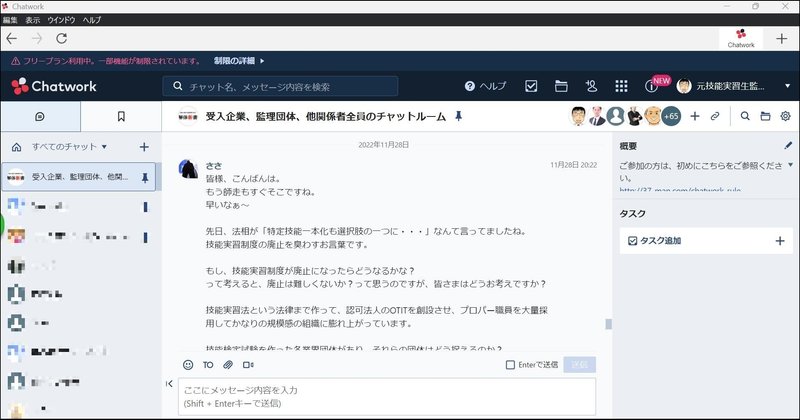Click the sender name さき
This screenshot has height=420, width=800.
[x=214, y=166]
